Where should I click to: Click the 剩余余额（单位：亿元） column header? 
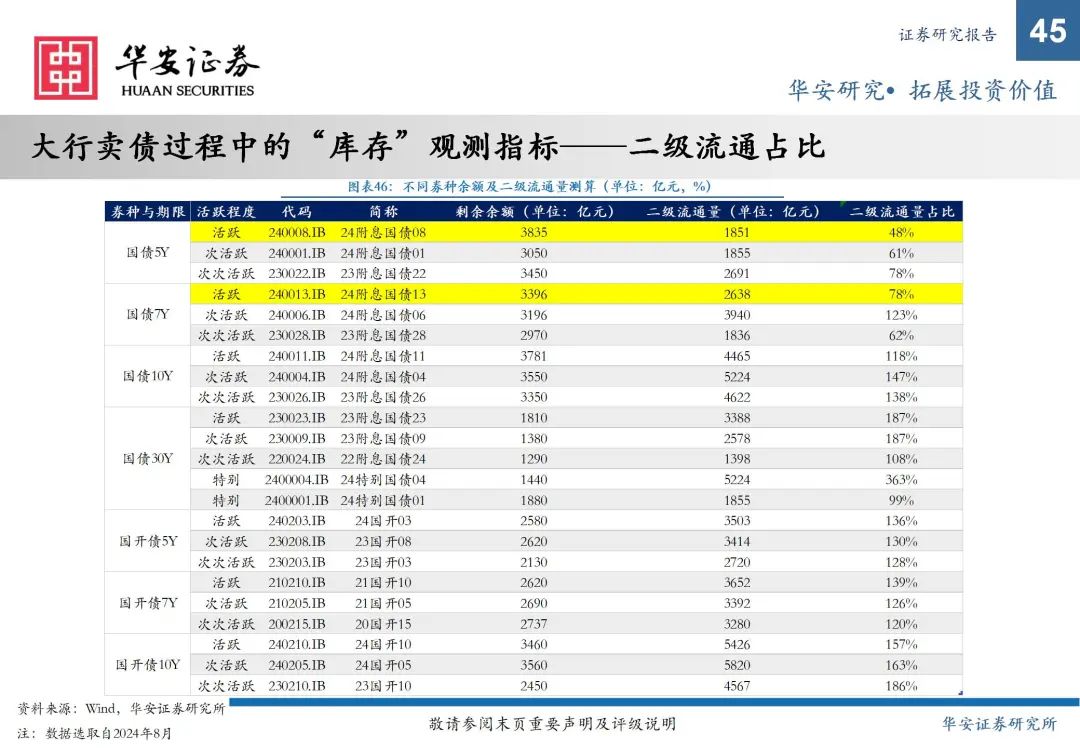[x=534, y=211]
